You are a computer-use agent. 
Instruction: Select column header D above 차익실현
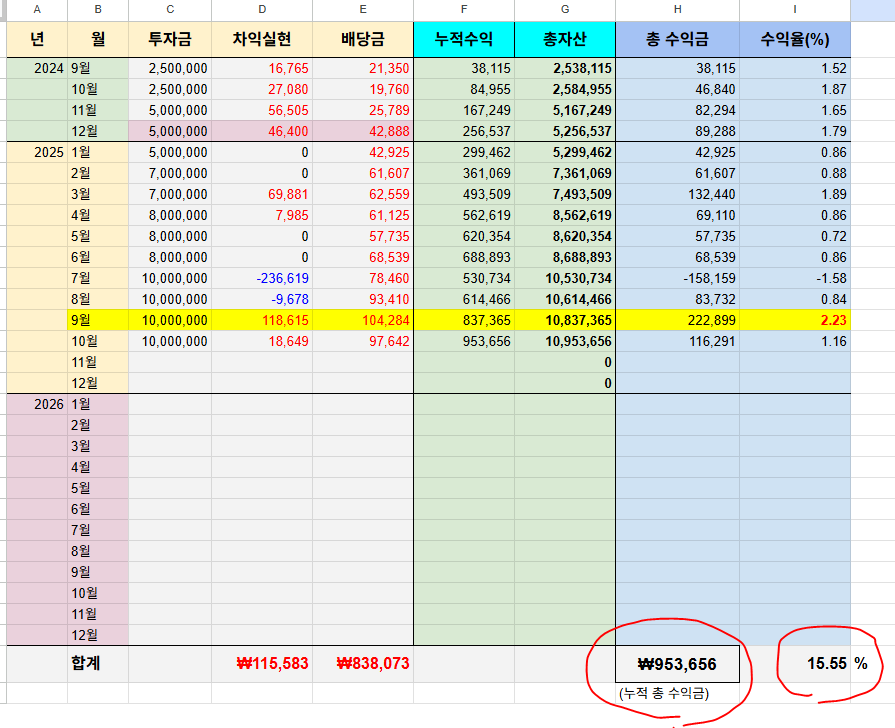(261, 9)
